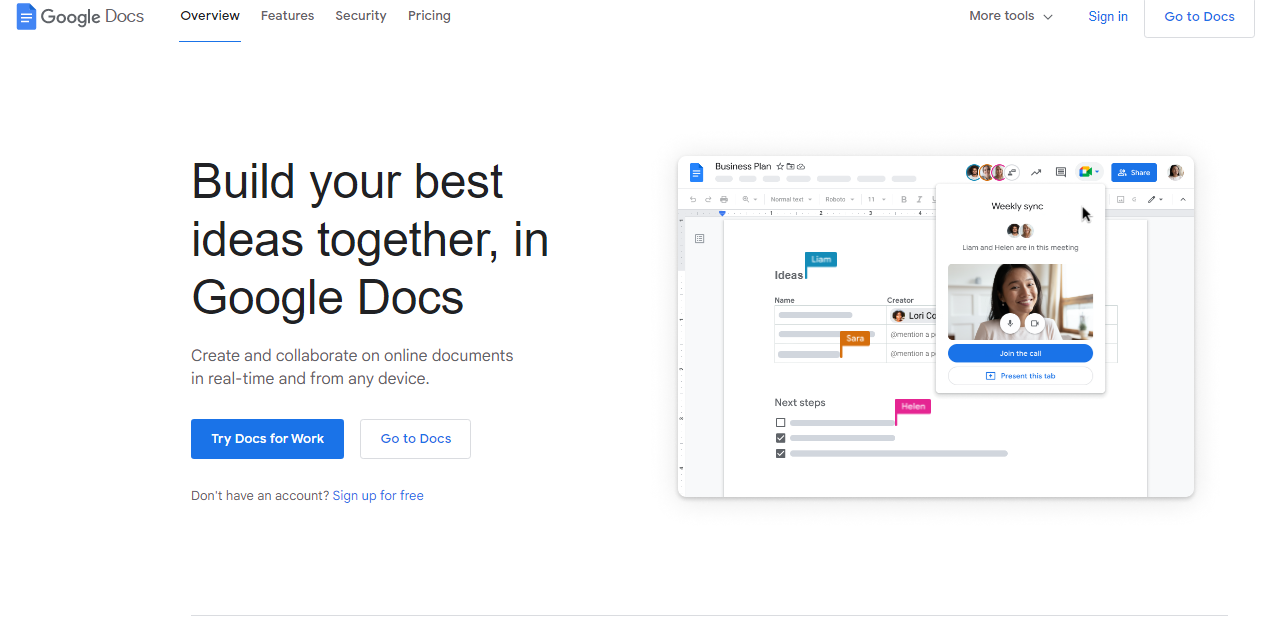Switch to the Features tab
This screenshot has width=1261, height=624.
tap(287, 16)
